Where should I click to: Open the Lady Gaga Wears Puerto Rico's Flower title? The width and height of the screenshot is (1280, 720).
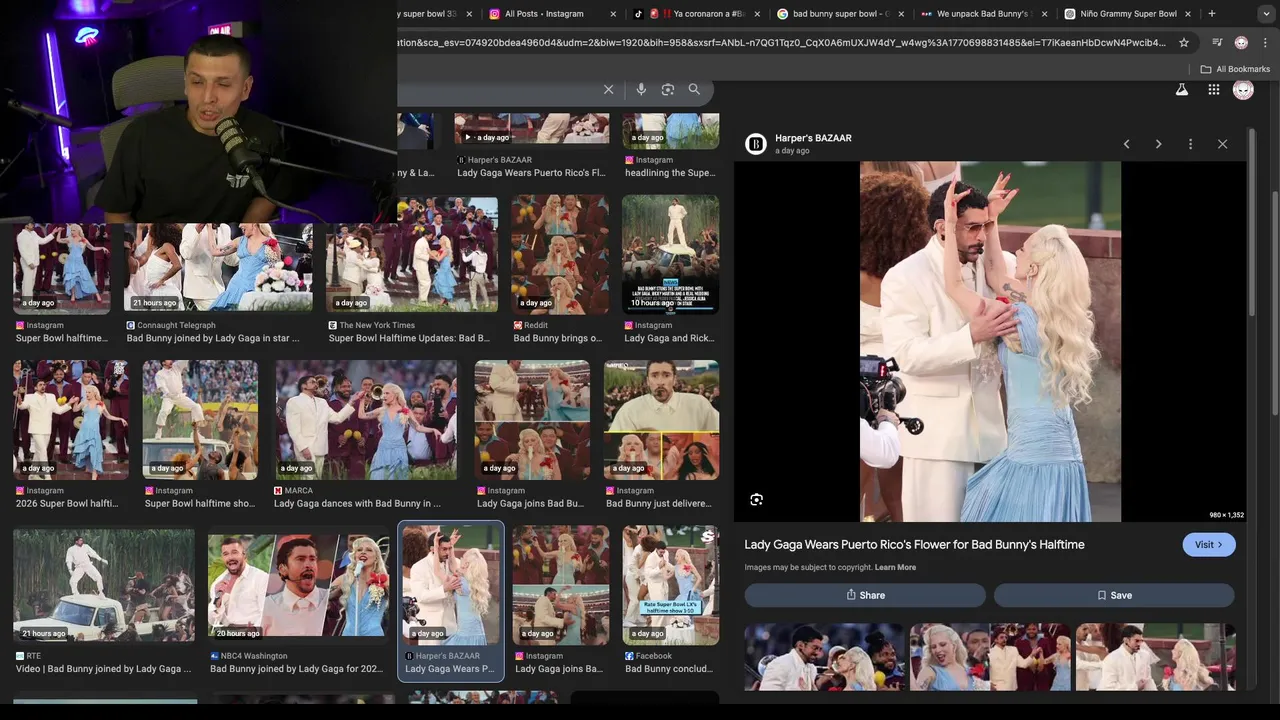[914, 545]
